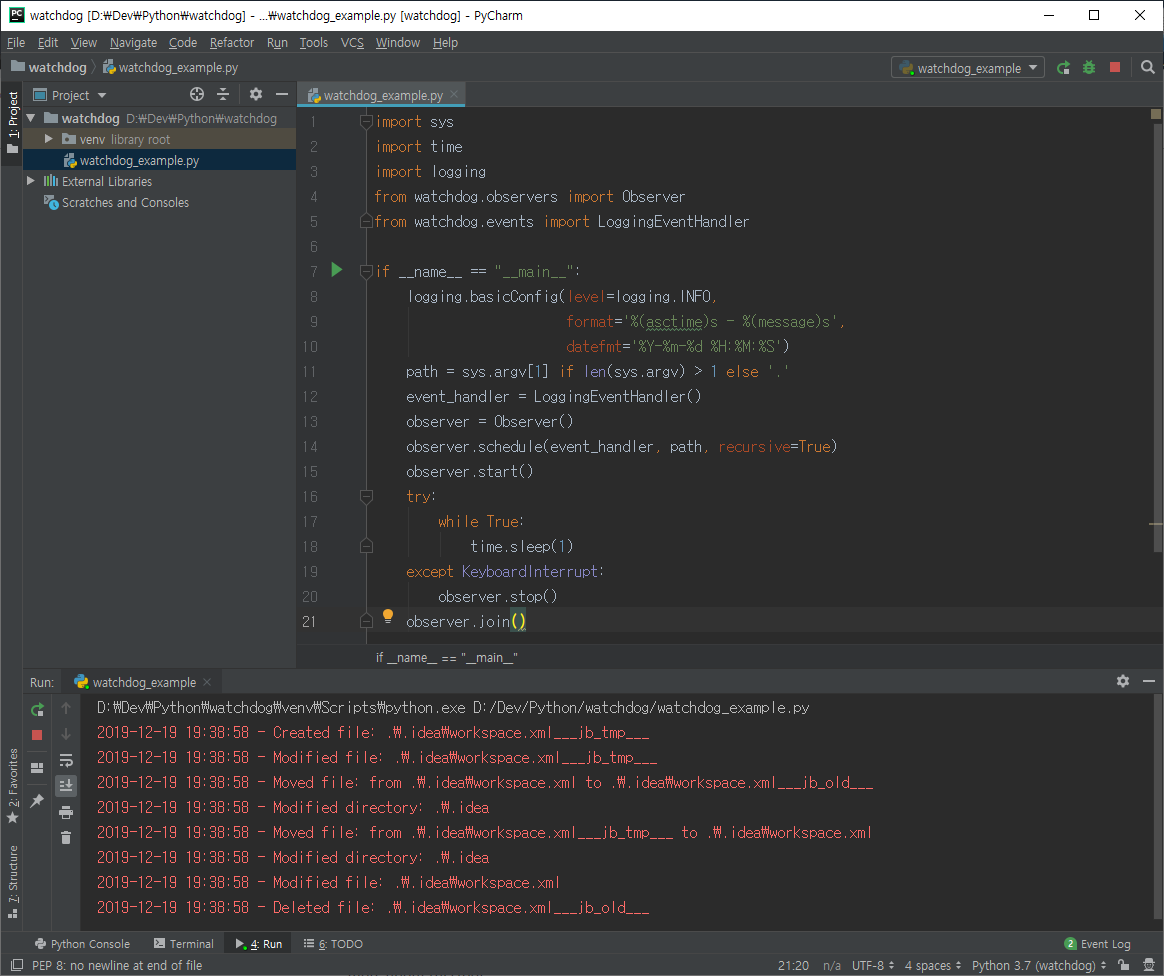Open the Tools menu
This screenshot has height=976, width=1164.
[x=313, y=42]
